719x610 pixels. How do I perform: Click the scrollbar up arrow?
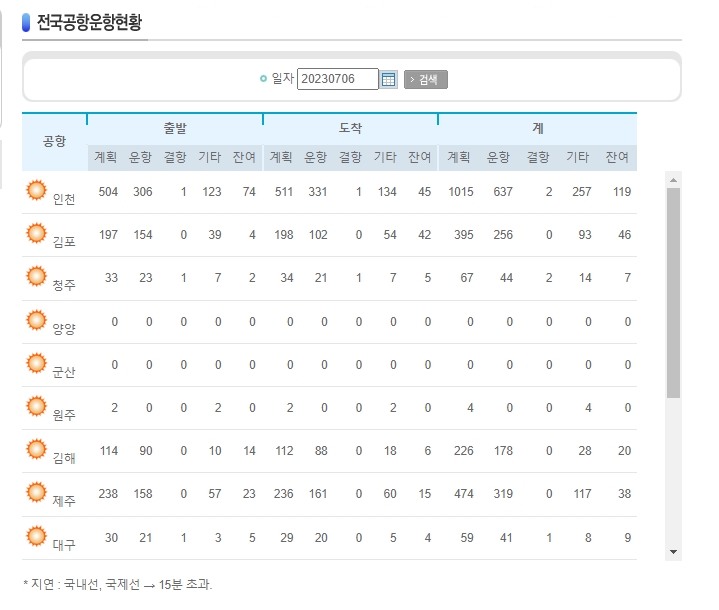(673, 180)
